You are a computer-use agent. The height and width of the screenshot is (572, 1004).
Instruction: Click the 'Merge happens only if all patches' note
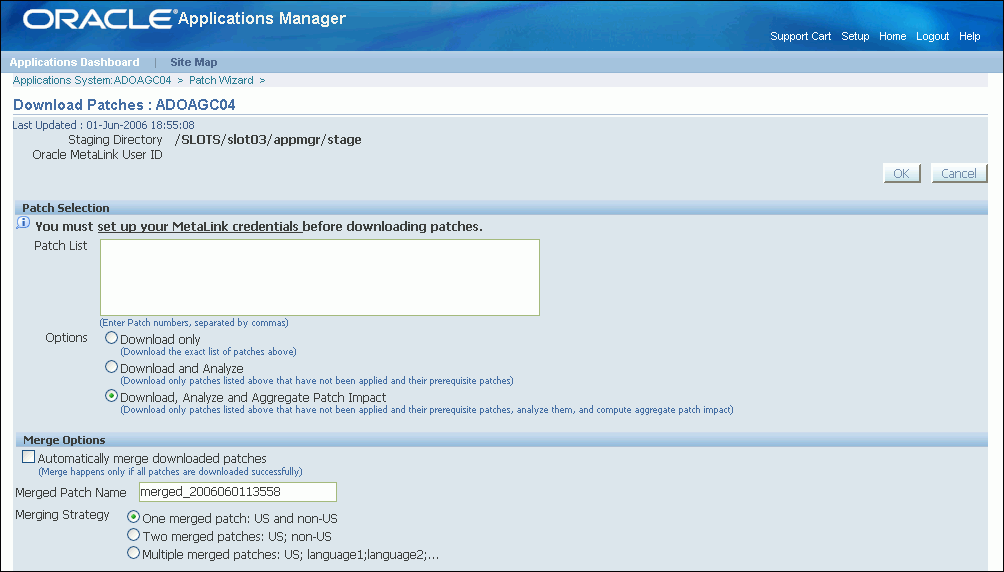coord(170,472)
